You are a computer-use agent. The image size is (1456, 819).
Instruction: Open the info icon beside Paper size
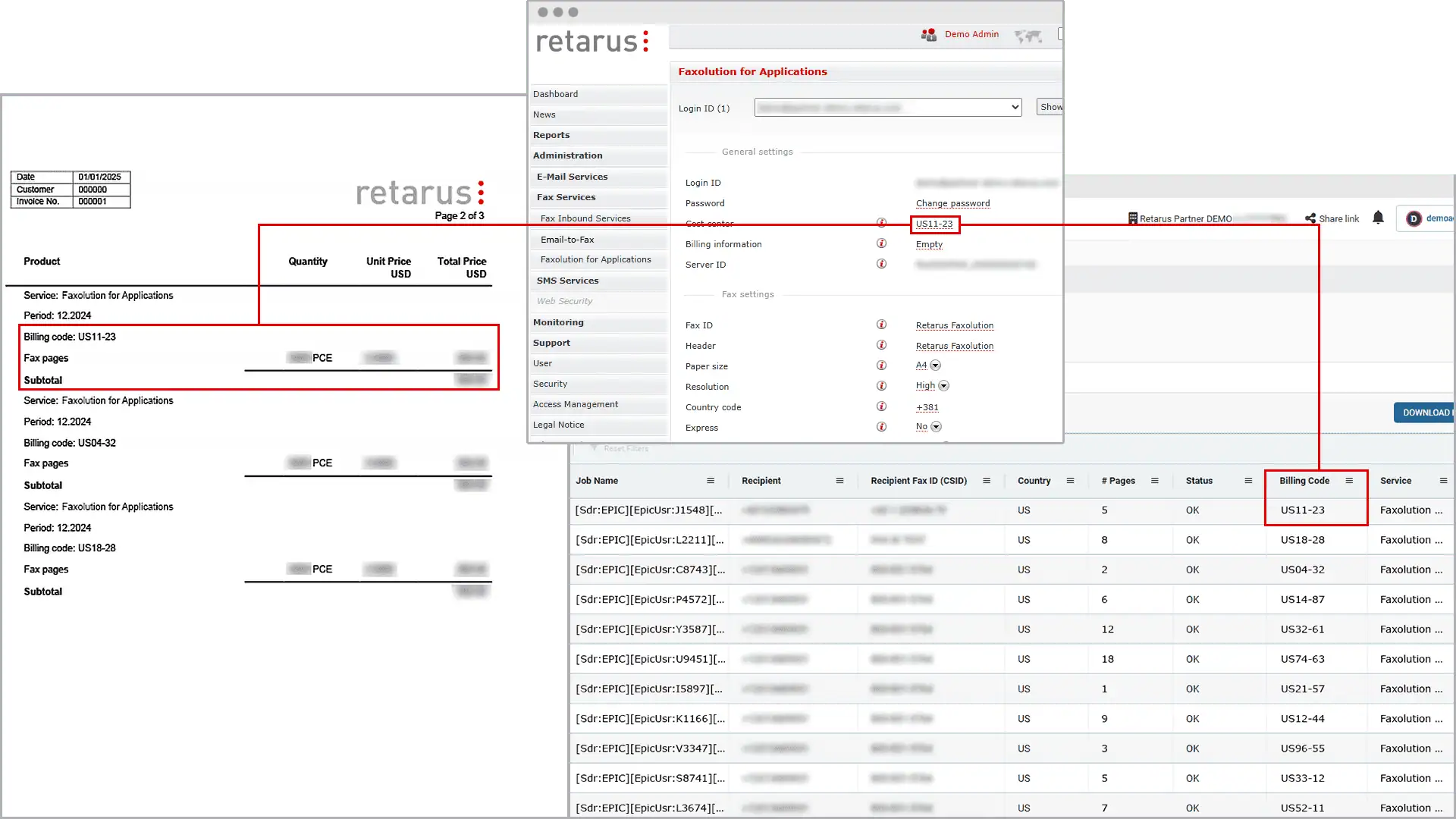[x=881, y=366]
